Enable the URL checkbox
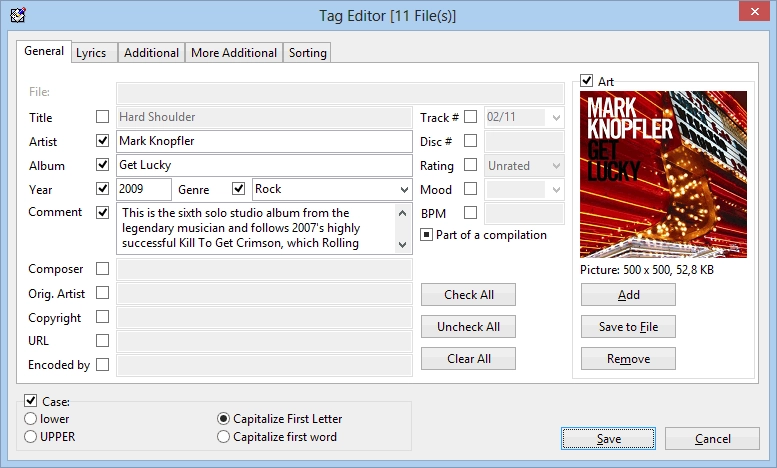This screenshot has width=777, height=468. [103, 341]
